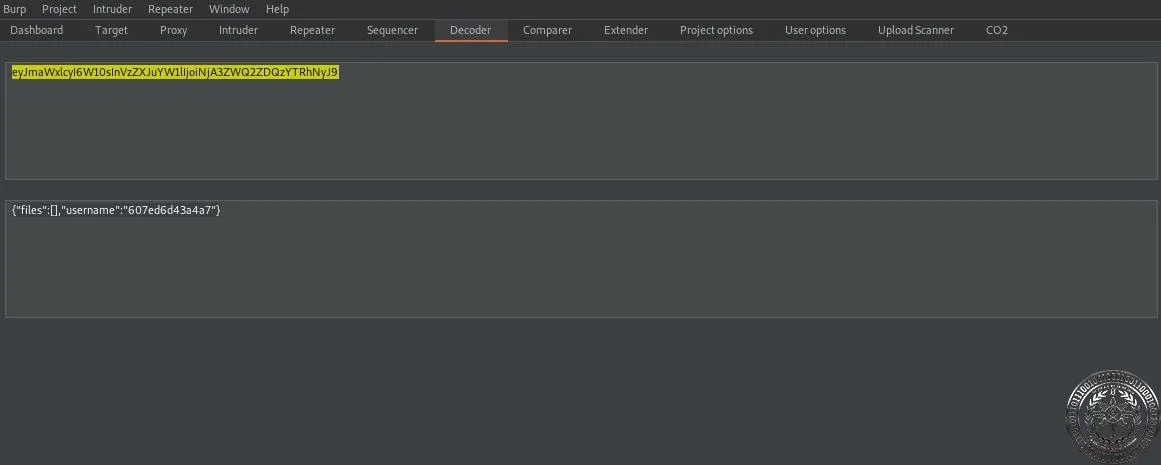Switch to the Dashboard tab
Viewport: 1161px width, 465px height.
(x=36, y=30)
